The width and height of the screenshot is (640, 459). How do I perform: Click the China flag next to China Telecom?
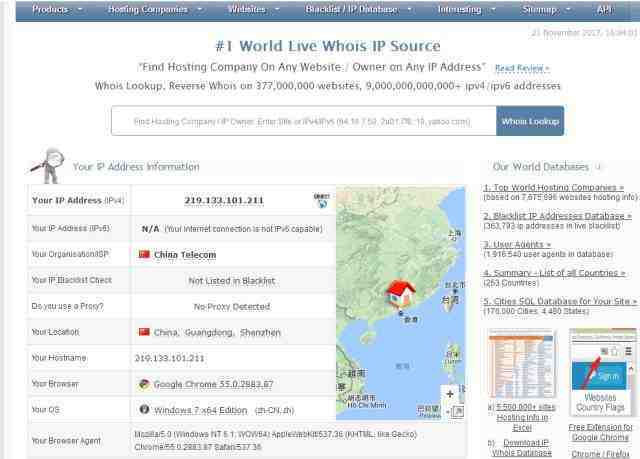click(144, 254)
